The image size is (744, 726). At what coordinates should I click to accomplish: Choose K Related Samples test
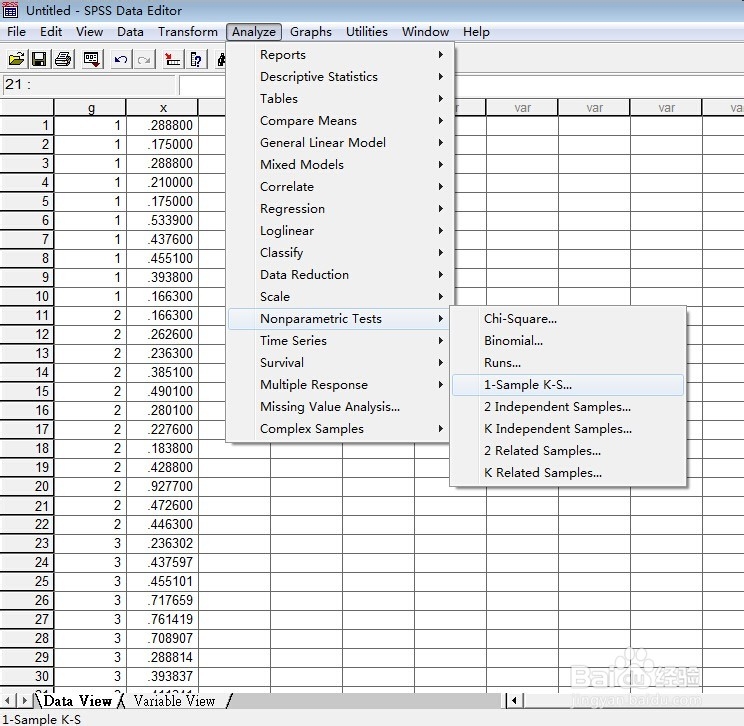pos(568,473)
